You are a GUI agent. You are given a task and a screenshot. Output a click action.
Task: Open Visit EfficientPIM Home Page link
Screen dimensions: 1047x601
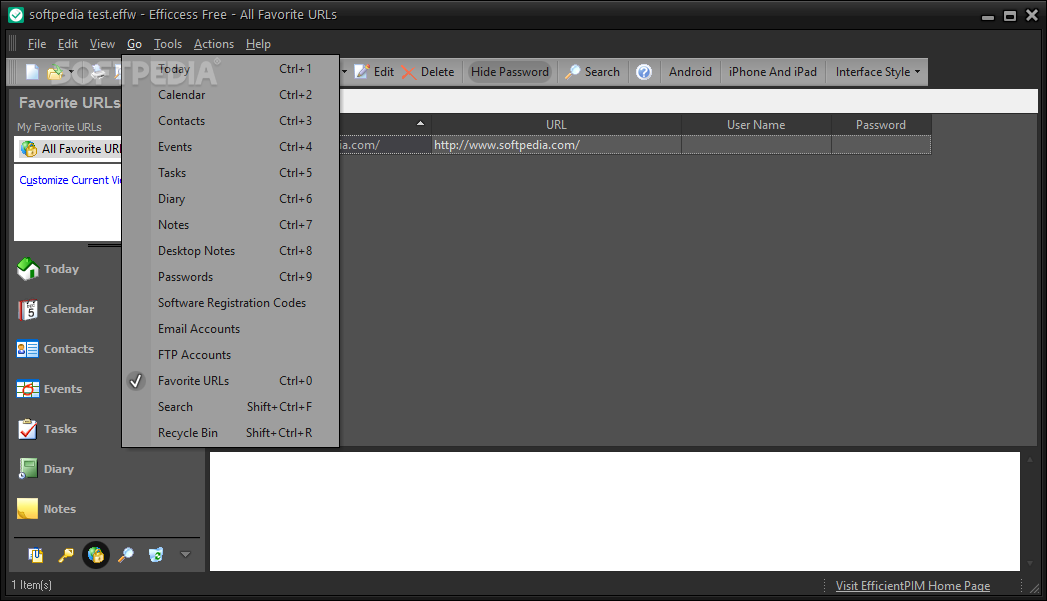pos(913,586)
